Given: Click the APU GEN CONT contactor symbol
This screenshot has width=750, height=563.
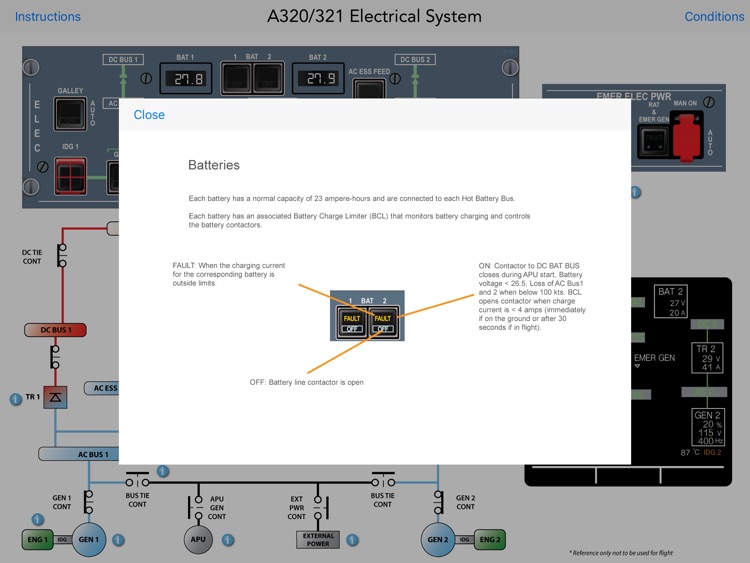Looking at the screenshot, I should pyautogui.click(x=196, y=508).
